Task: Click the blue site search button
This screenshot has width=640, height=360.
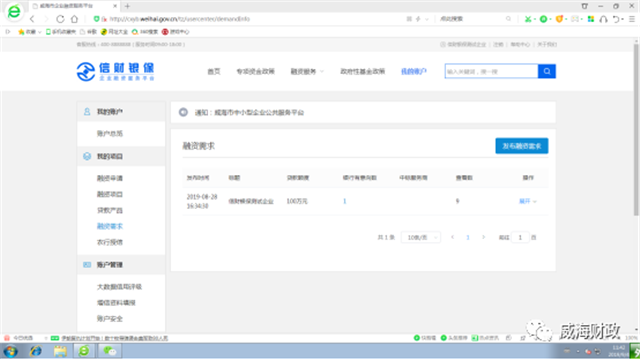Action: point(547,71)
